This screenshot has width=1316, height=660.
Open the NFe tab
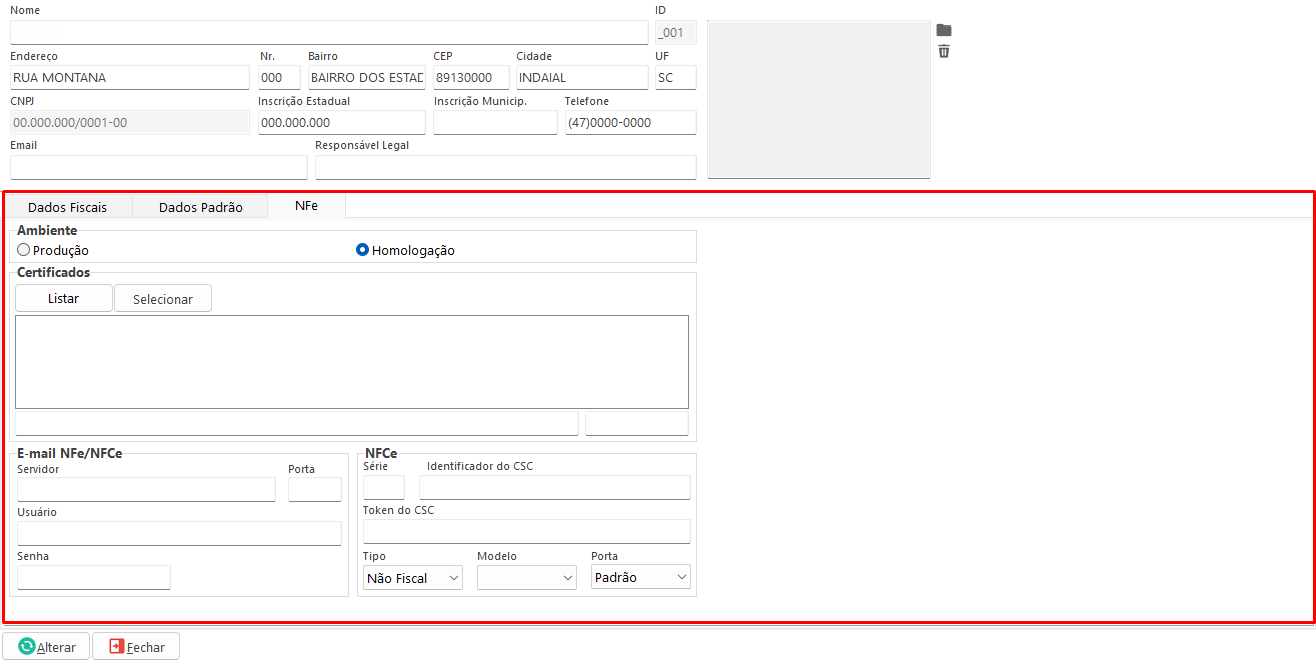click(x=306, y=205)
